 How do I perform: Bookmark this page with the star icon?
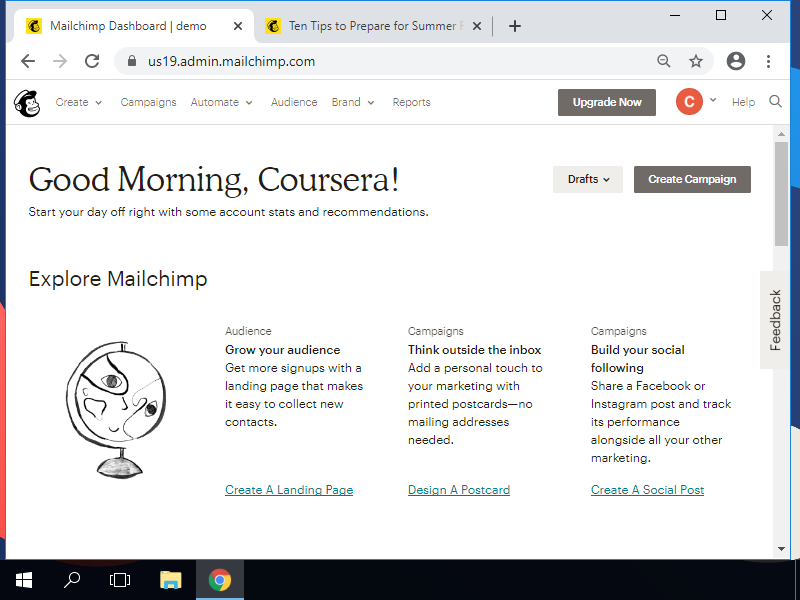(x=696, y=61)
